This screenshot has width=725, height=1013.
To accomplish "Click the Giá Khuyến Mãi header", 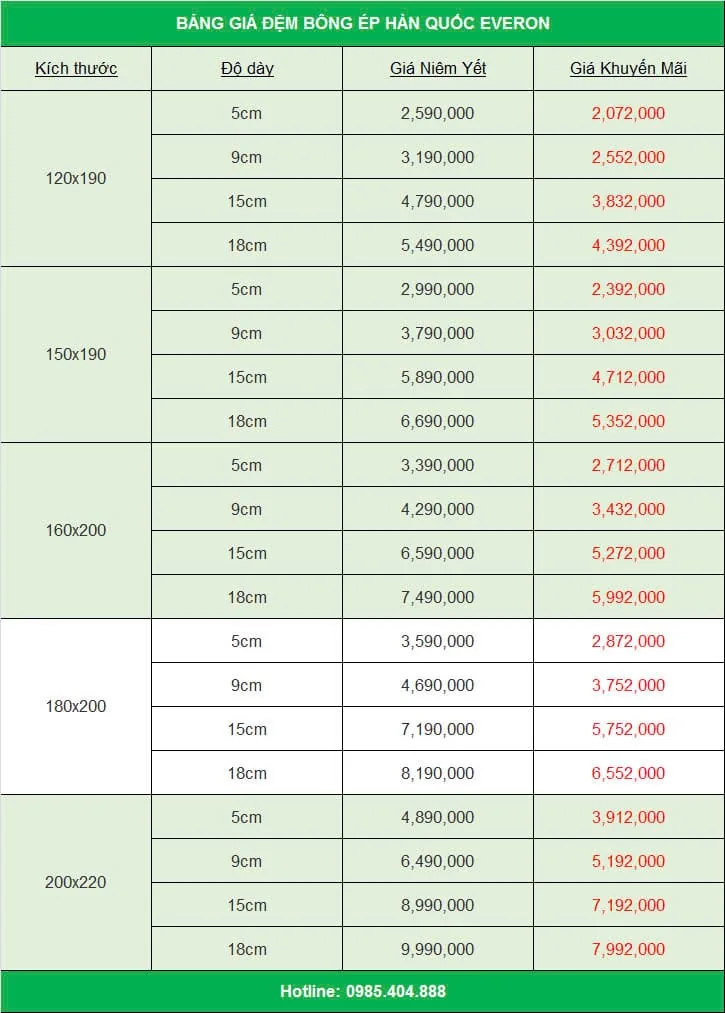I will click(628, 68).
